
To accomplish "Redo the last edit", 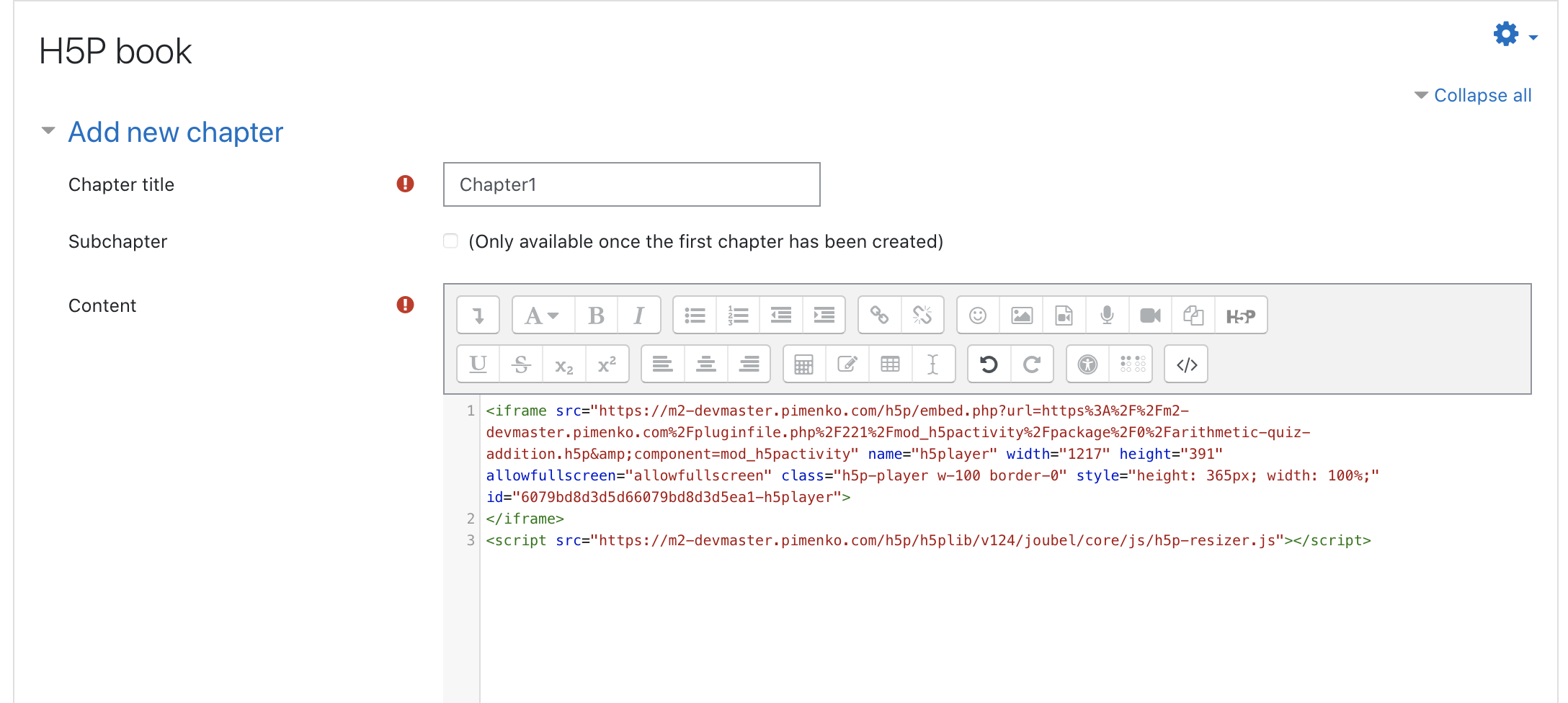I will (x=1032, y=364).
